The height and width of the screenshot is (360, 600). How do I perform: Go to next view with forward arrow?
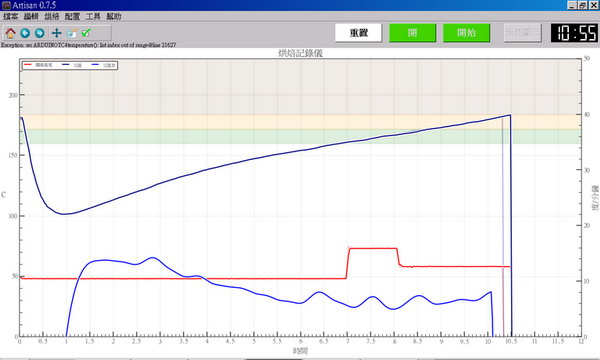40,33
